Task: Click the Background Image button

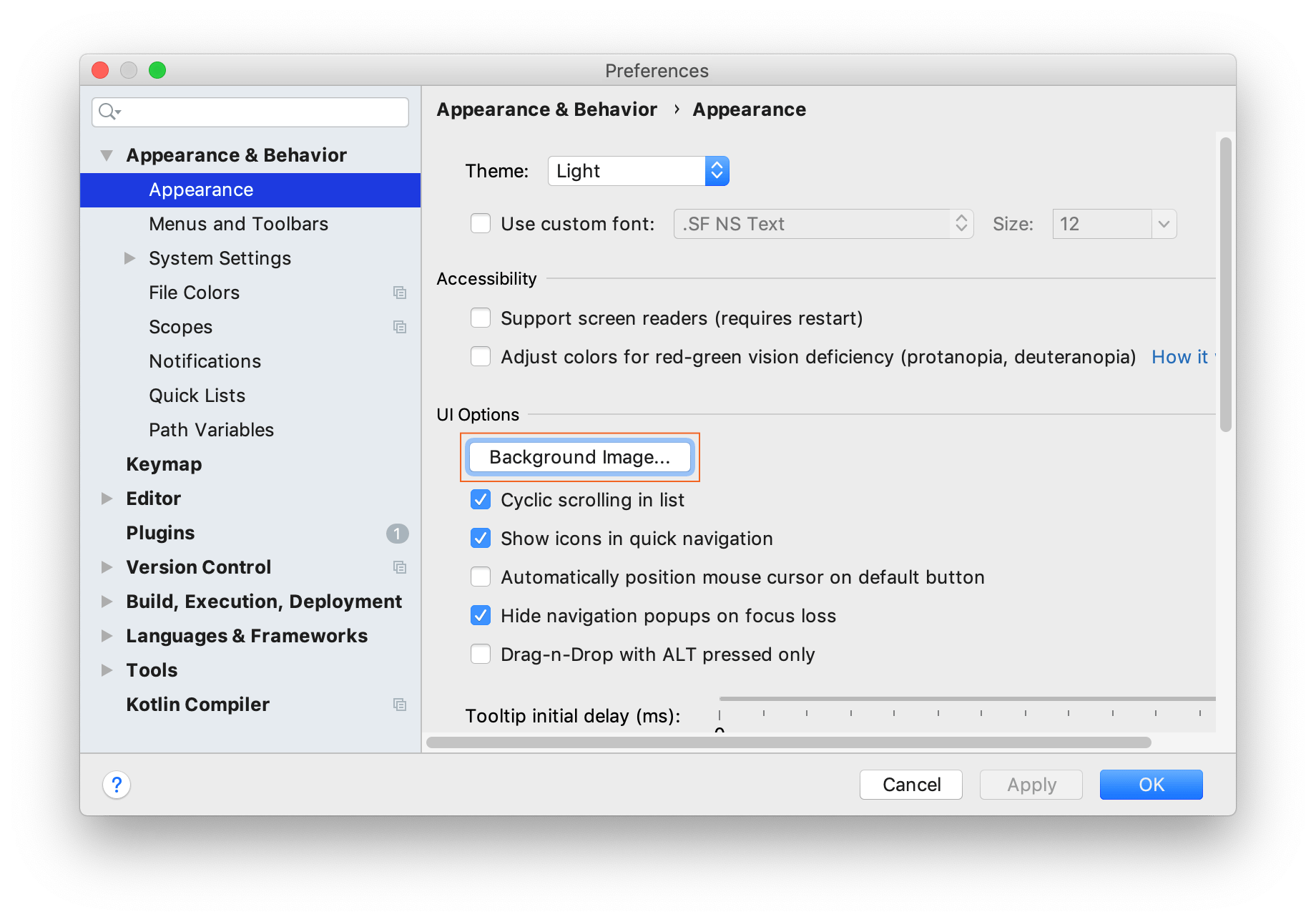Action: [579, 457]
